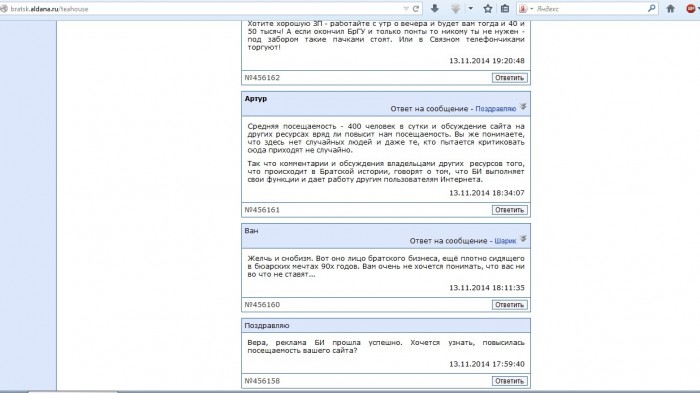Viewport: 700px width, 393px height.
Task: Click the magnifier search icon in Яндекс box
Action: pyautogui.click(x=651, y=8)
